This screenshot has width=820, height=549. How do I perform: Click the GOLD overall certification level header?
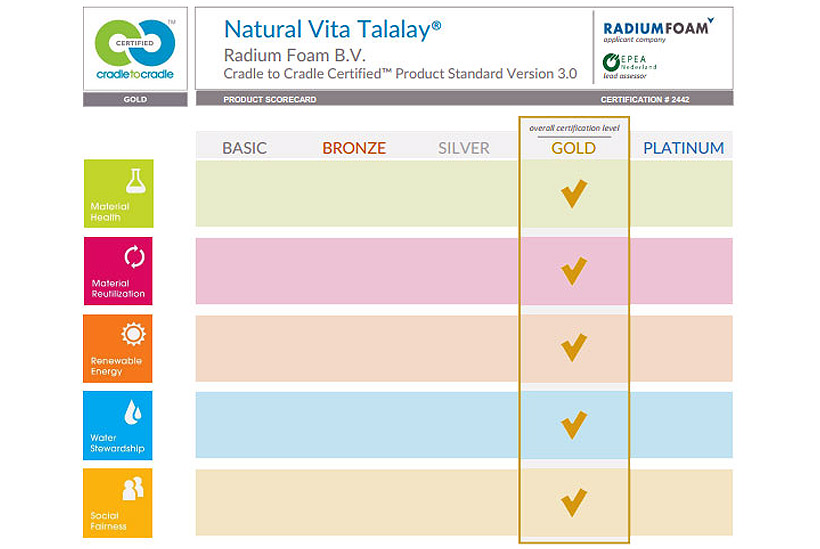[574, 148]
